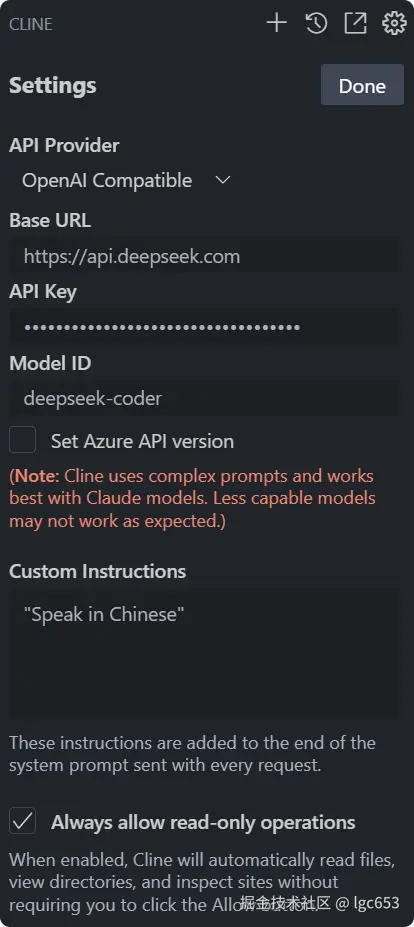Open the OpenAI Compatible provider dropdown
Screen dimensions: 414x927
tap(125, 180)
